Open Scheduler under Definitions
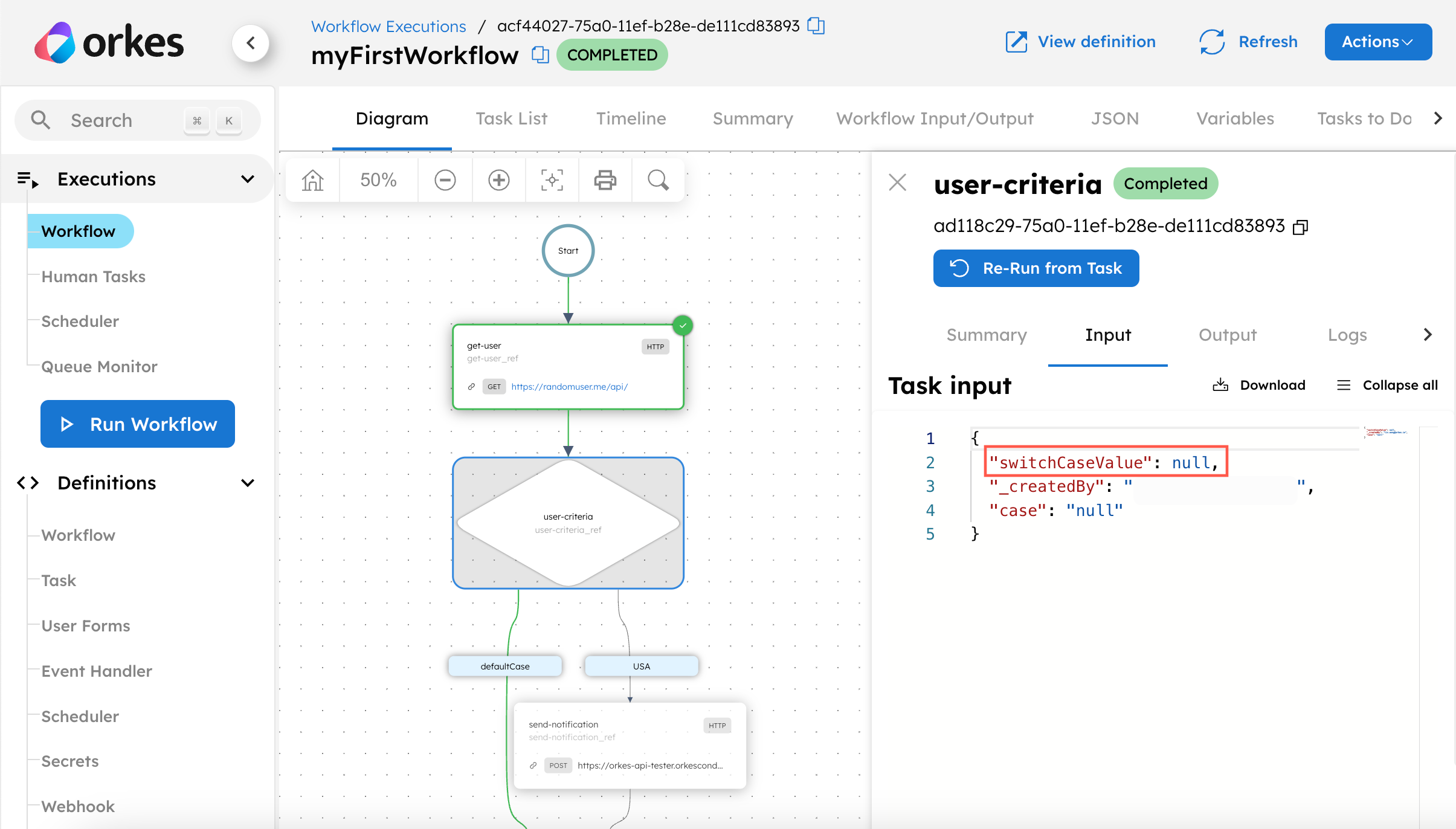Viewport: 1456px width, 829px height. point(80,717)
